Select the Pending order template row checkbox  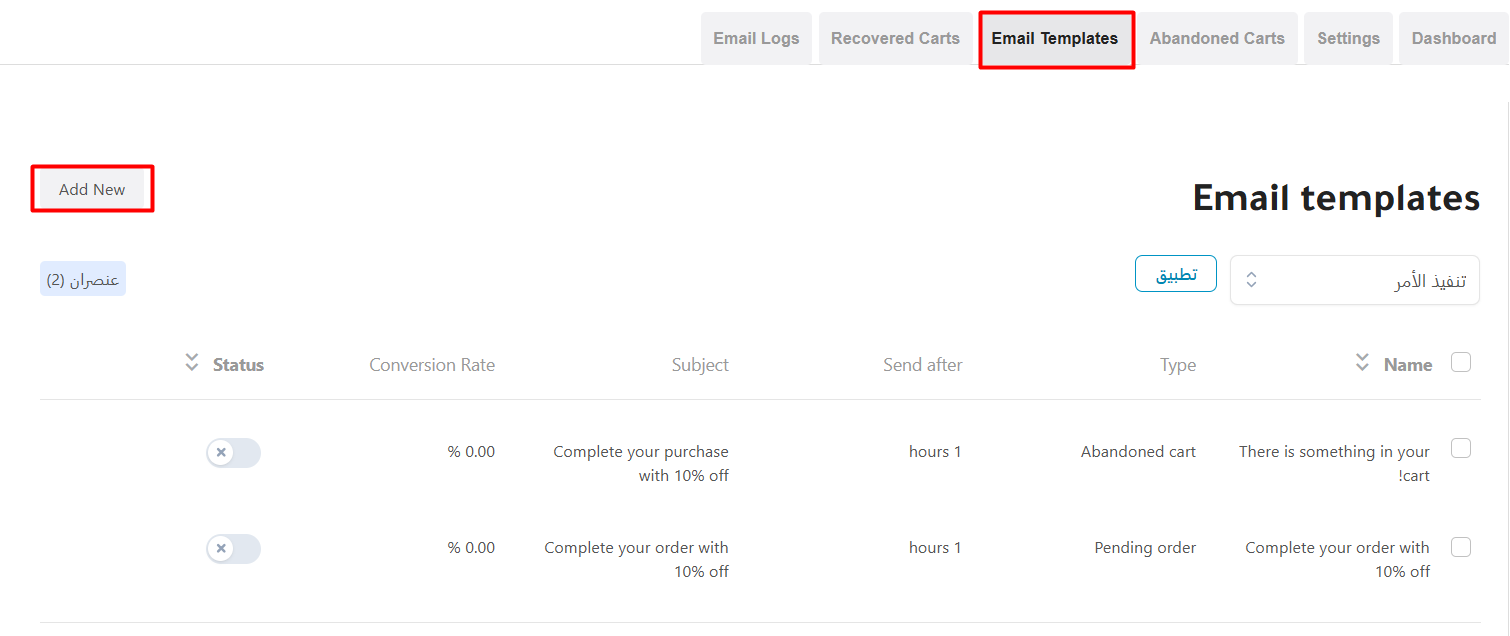[1460, 547]
